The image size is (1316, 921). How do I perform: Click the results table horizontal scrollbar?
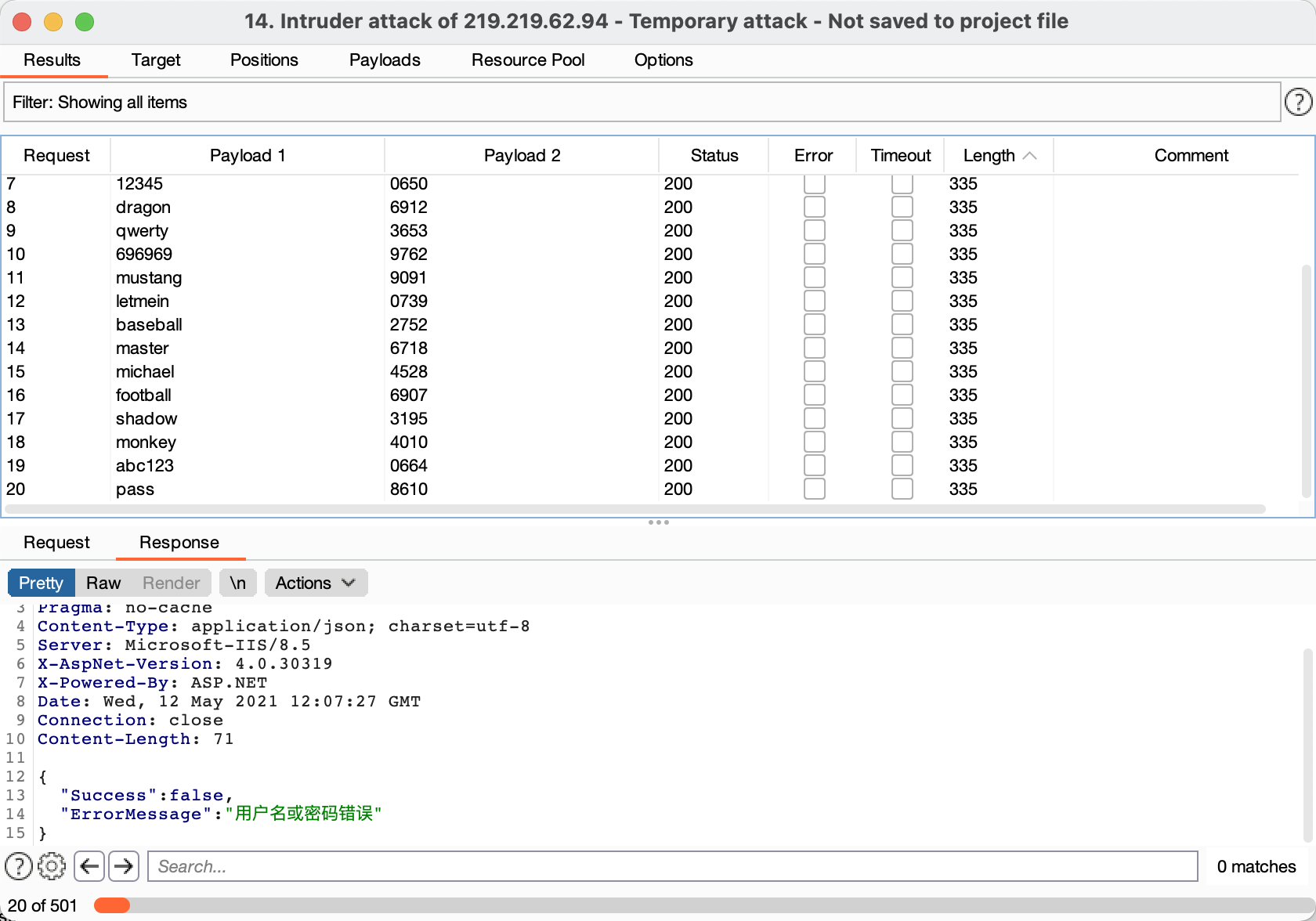[634, 509]
